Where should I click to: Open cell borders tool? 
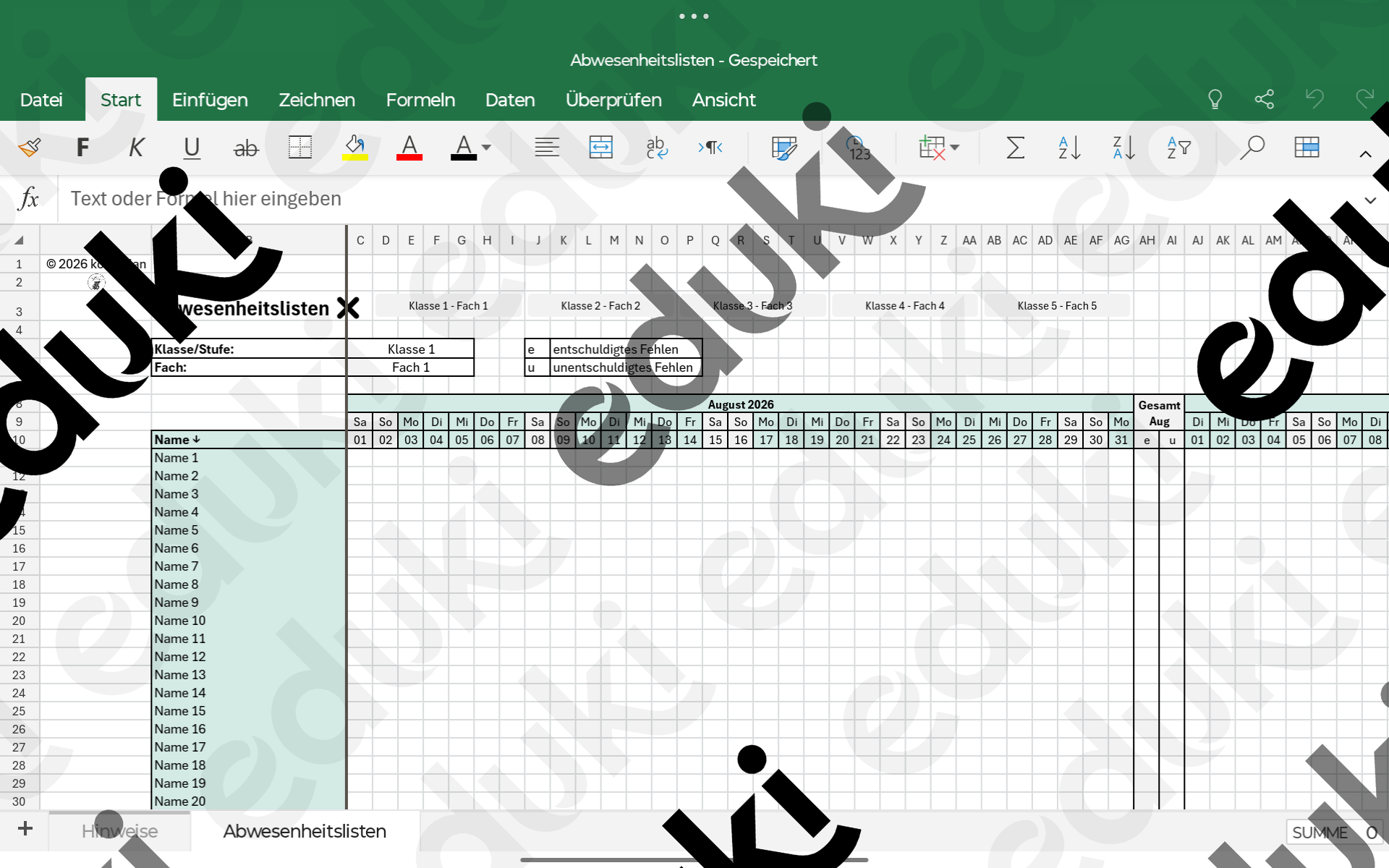point(300,148)
